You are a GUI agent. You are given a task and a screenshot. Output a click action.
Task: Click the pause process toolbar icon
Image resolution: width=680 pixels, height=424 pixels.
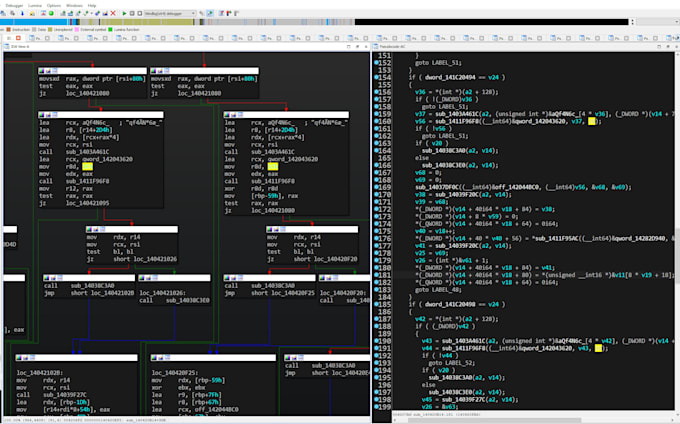pyautogui.click(x=132, y=13)
